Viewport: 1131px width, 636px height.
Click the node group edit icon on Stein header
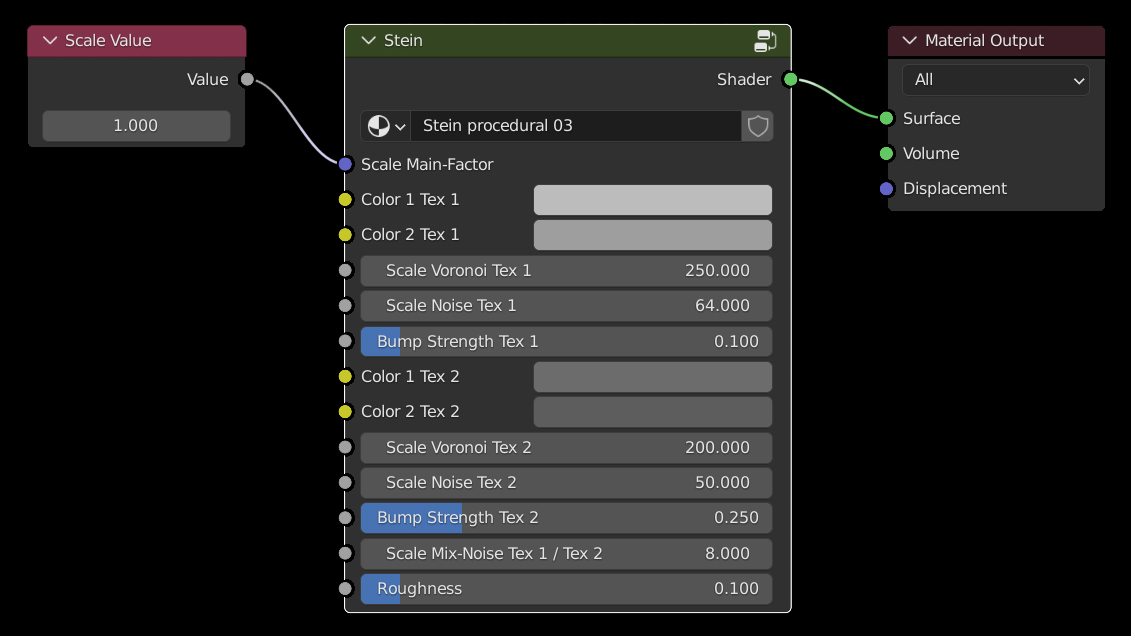(765, 41)
